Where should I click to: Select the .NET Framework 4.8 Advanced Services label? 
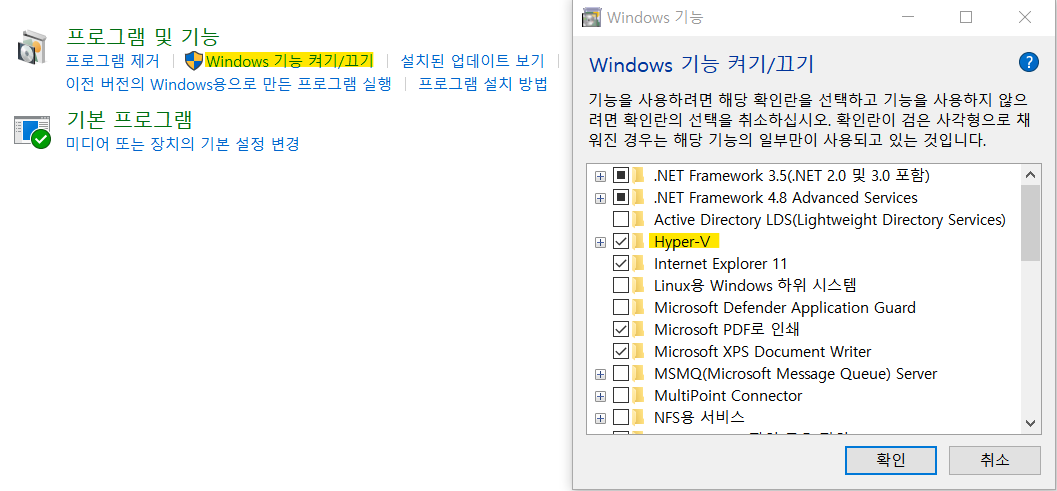coord(786,198)
